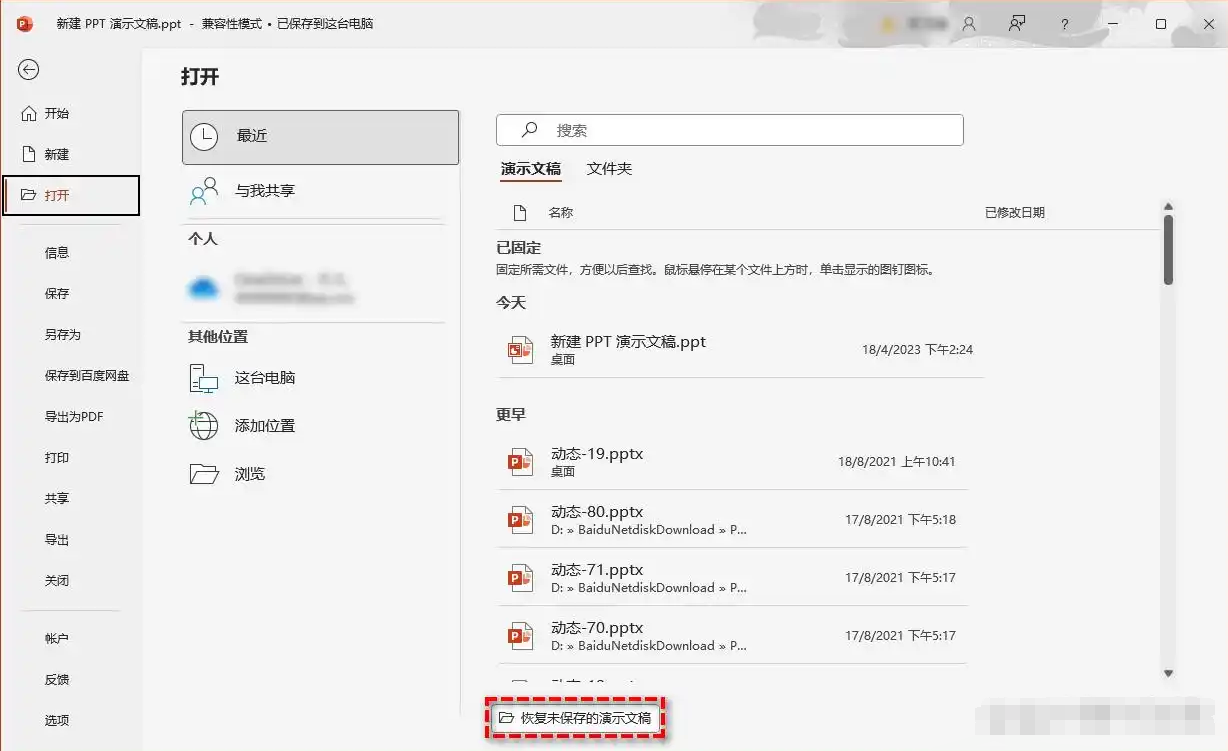1228x751 pixels.
Task: Click the PowerPoint icon of 动态-19.pptx
Action: (x=520, y=462)
